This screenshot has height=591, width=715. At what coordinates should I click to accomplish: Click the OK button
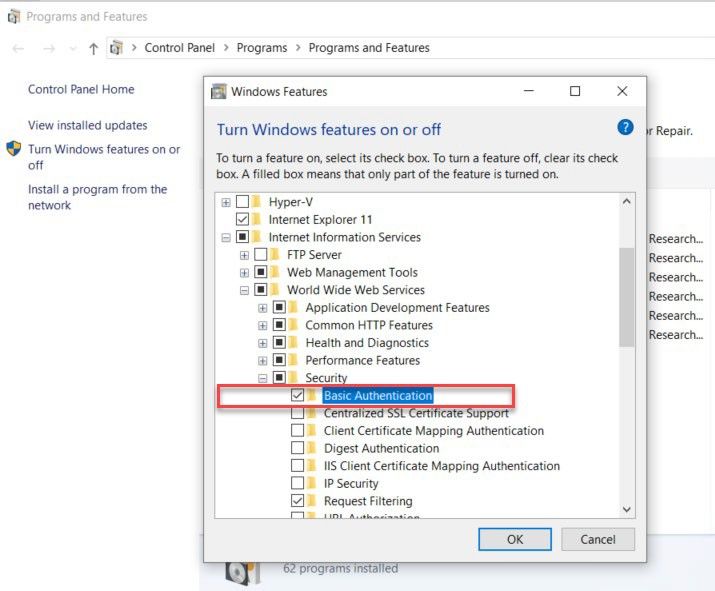[x=515, y=539]
